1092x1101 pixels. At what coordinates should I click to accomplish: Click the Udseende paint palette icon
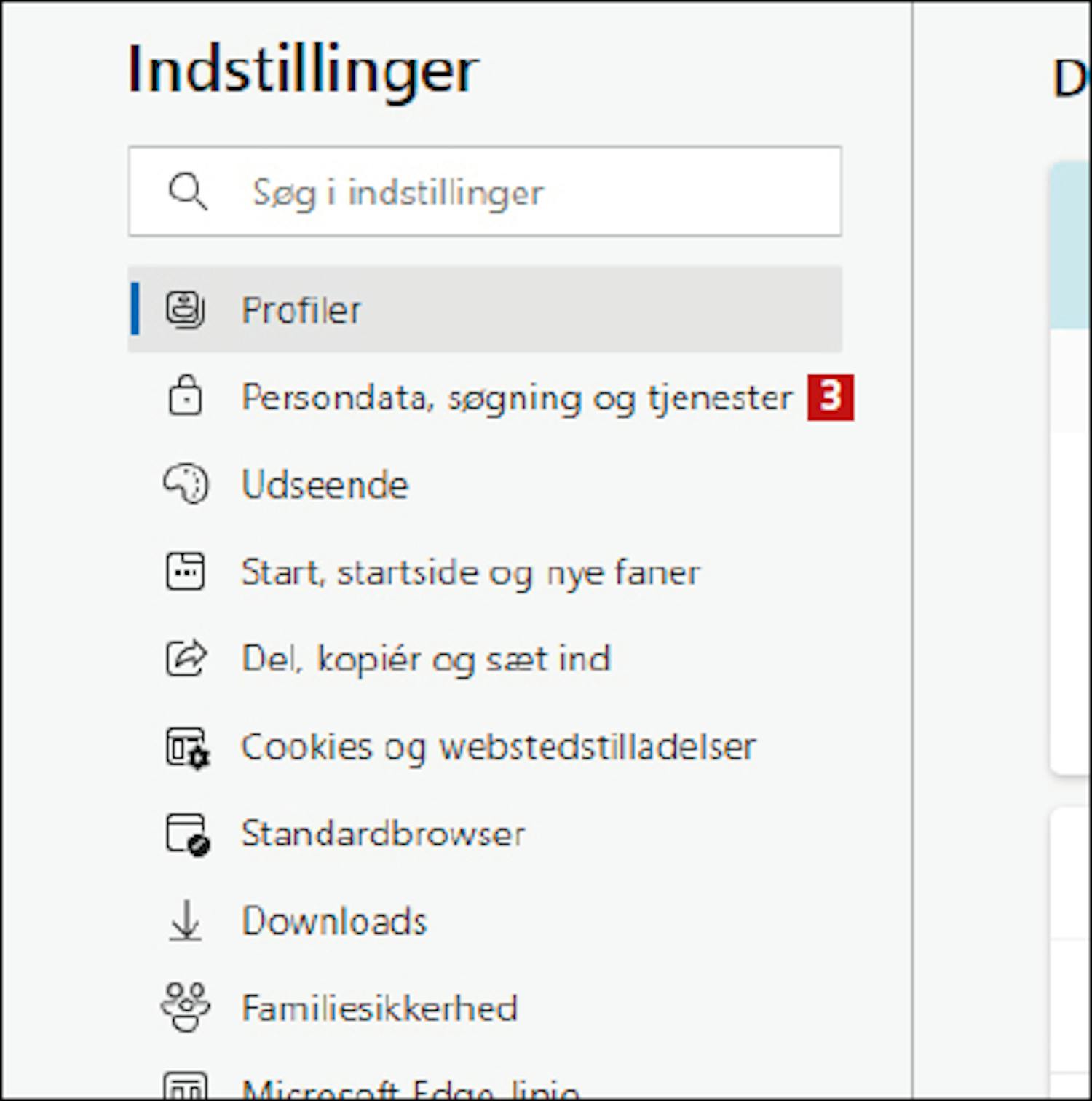(186, 484)
